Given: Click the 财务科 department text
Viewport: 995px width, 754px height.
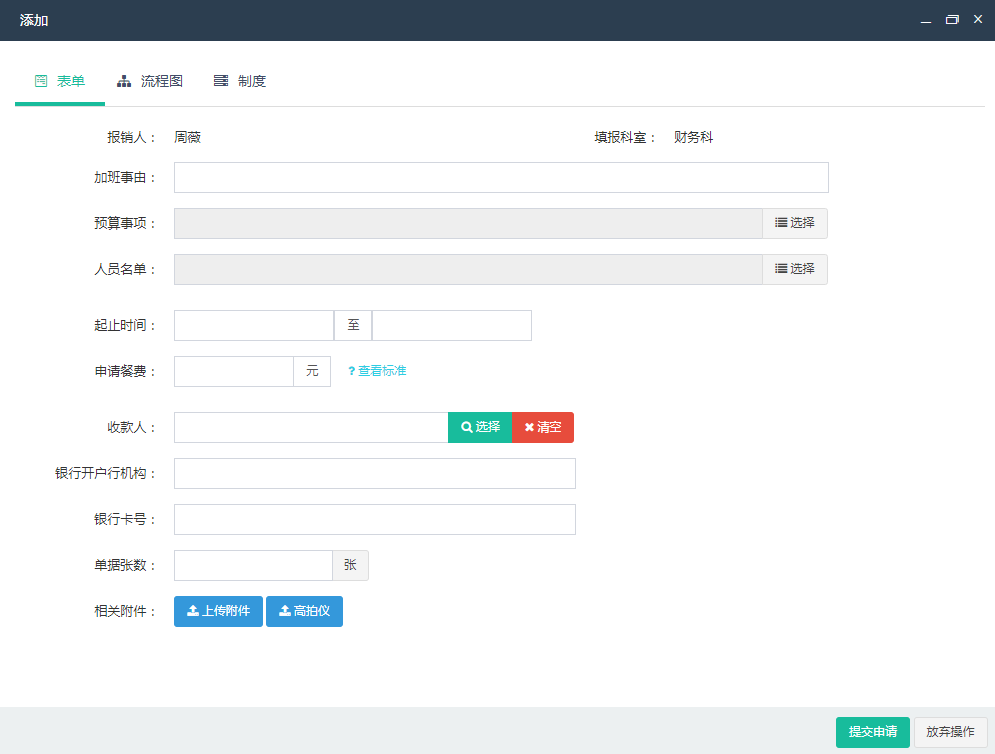Looking at the screenshot, I should click(693, 137).
